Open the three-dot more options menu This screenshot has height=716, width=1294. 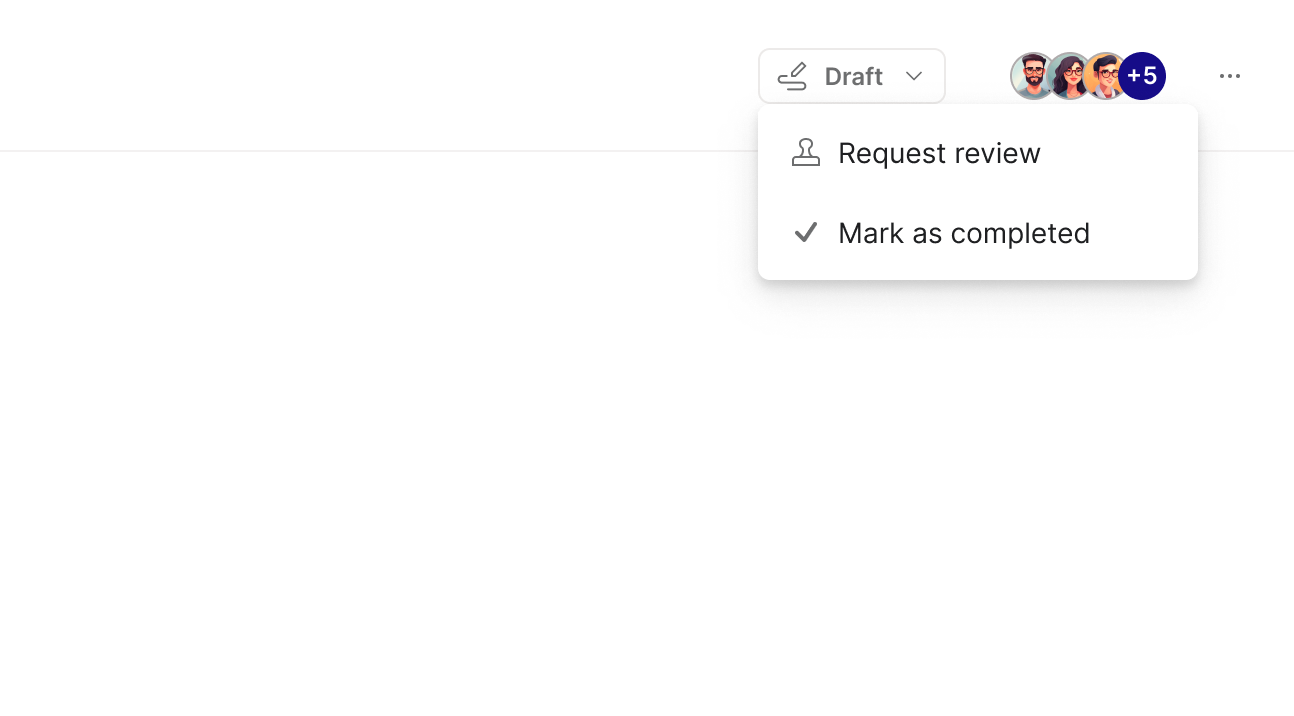1229,76
